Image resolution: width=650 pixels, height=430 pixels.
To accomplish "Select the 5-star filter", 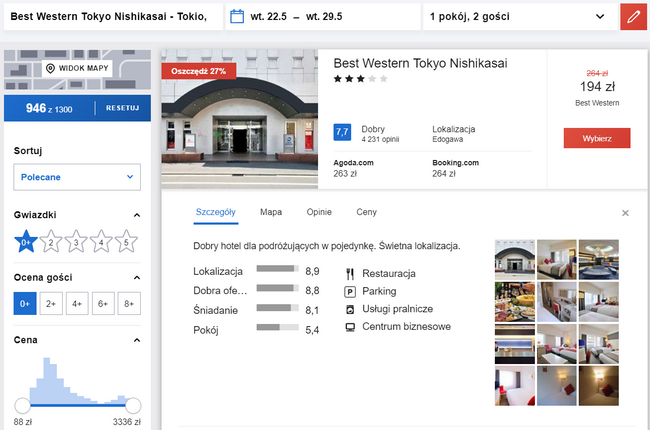I will [x=126, y=241].
